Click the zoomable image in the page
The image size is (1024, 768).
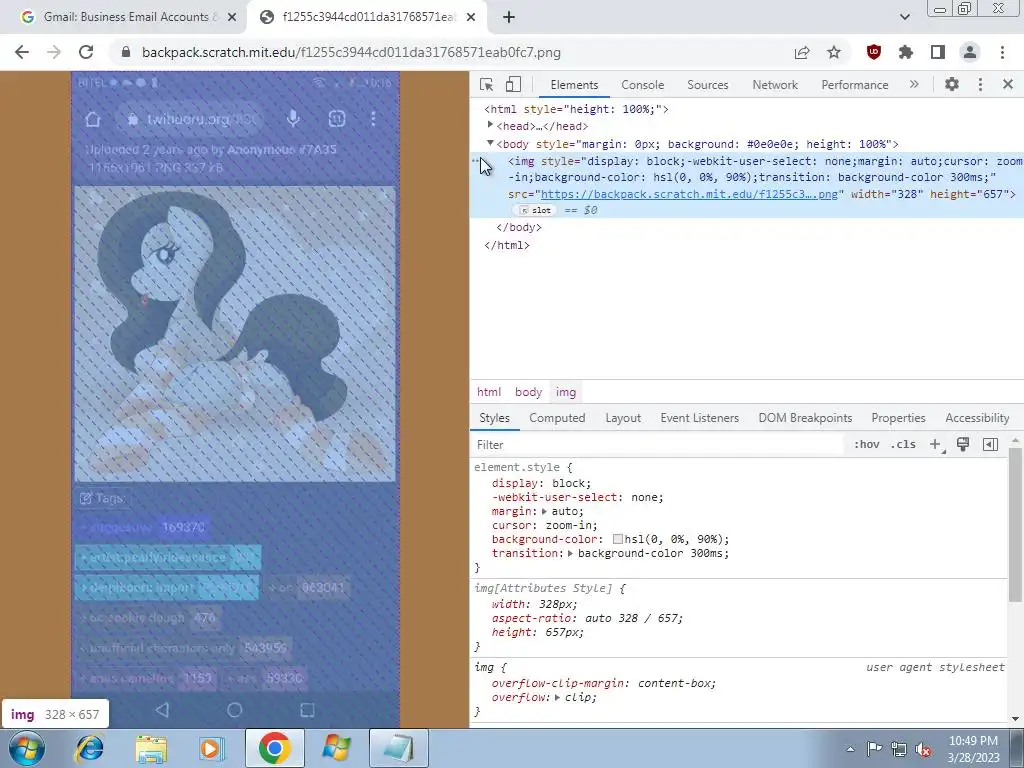coord(235,400)
